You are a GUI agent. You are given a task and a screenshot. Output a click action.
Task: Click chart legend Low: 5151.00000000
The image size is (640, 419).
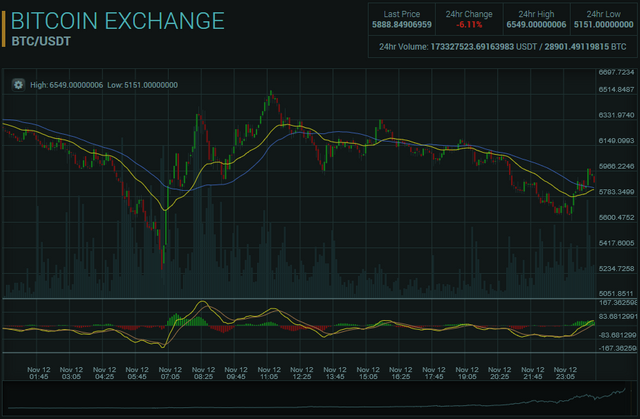(142, 85)
